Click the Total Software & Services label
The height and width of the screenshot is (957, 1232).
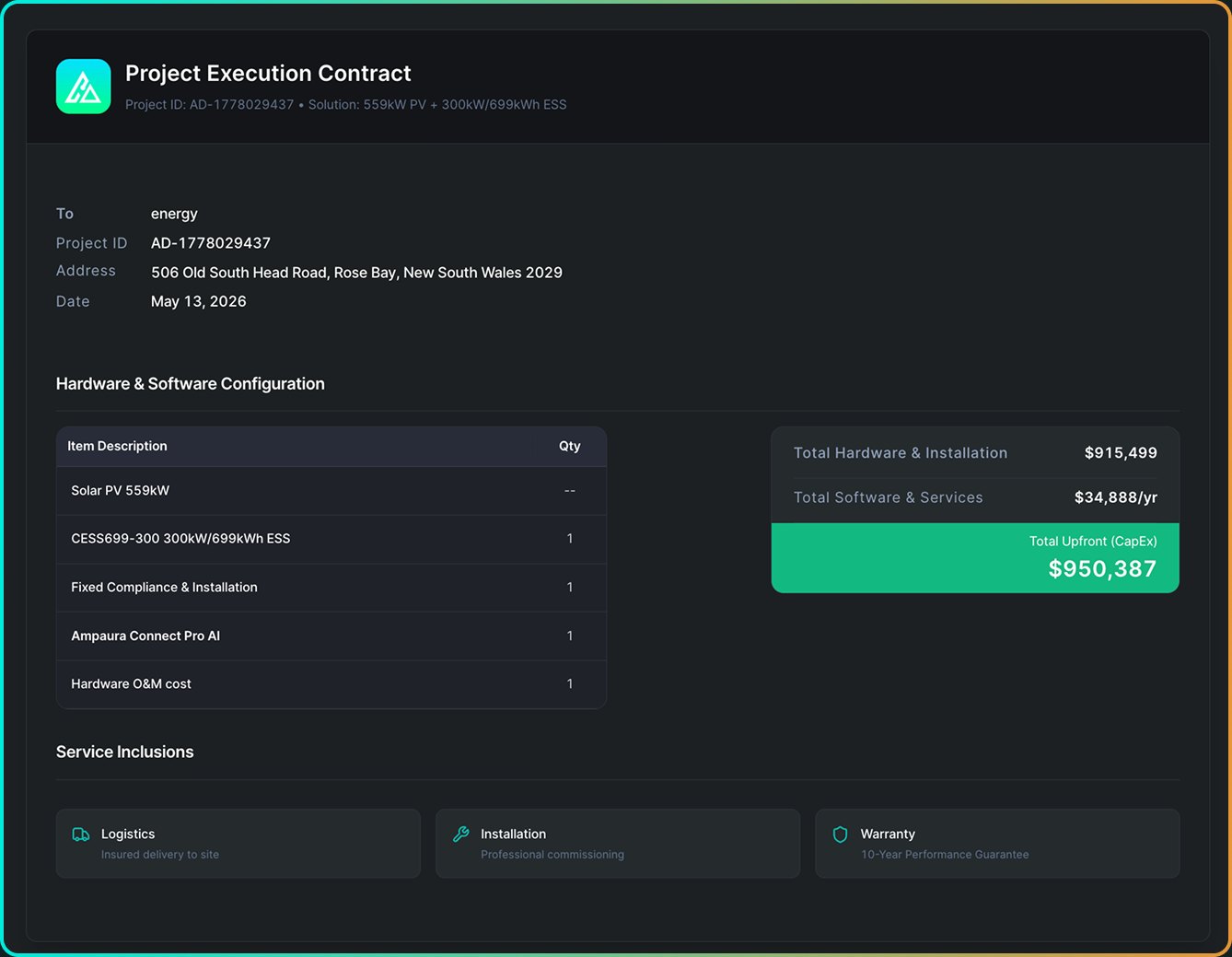click(x=889, y=497)
